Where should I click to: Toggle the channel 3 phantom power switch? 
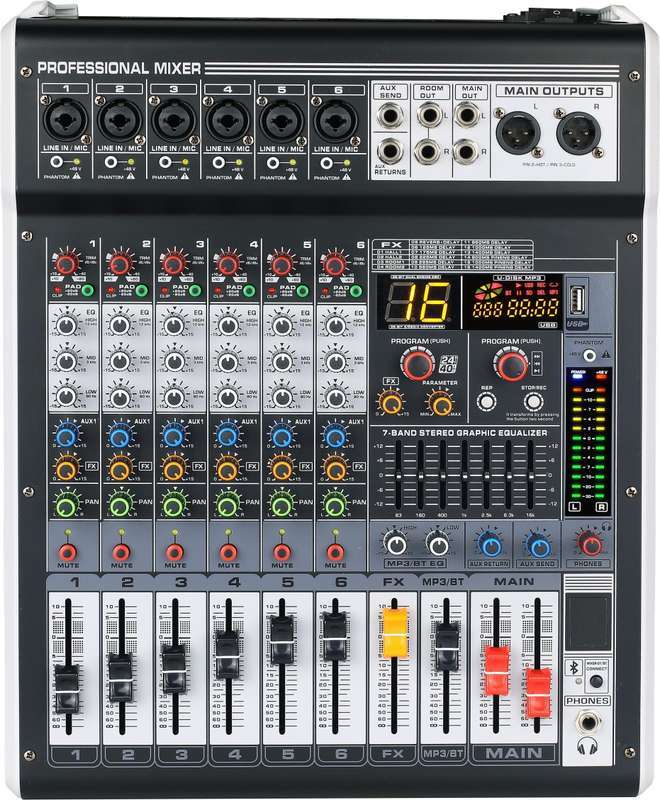click(x=165, y=160)
